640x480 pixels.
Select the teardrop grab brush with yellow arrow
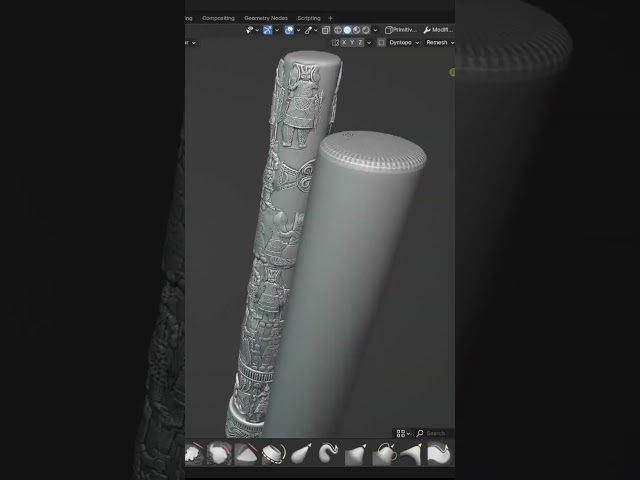[x=301, y=453]
